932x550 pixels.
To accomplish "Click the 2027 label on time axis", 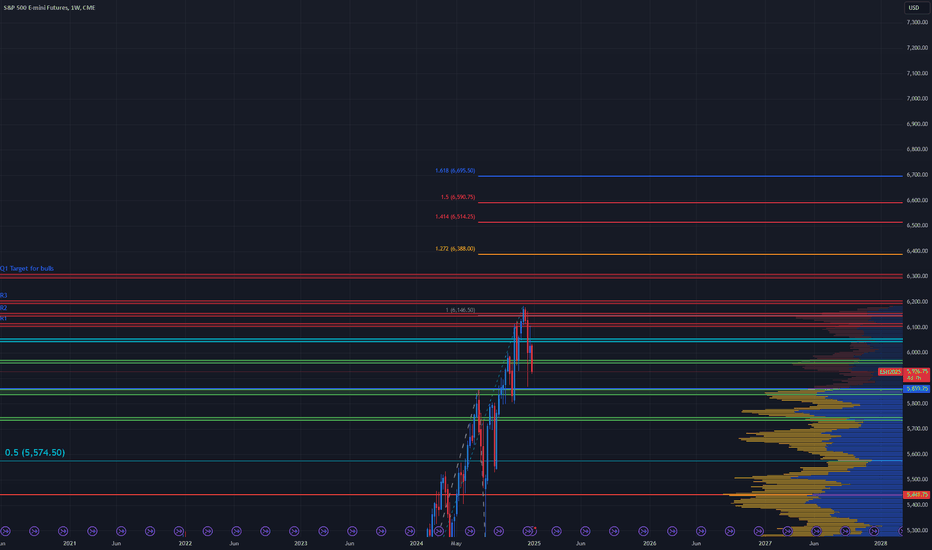I will (x=765, y=543).
